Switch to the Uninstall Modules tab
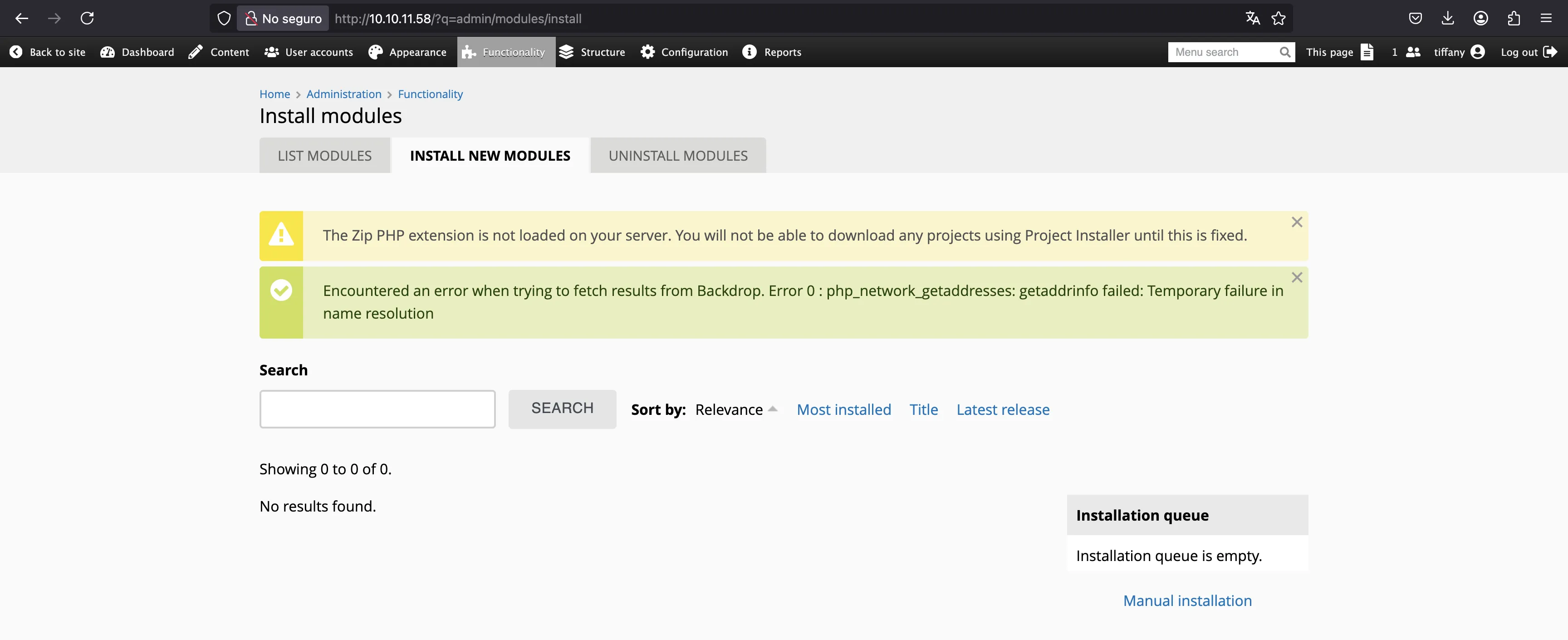Screen dimensions: 1568x640 pyautogui.click(x=678, y=156)
